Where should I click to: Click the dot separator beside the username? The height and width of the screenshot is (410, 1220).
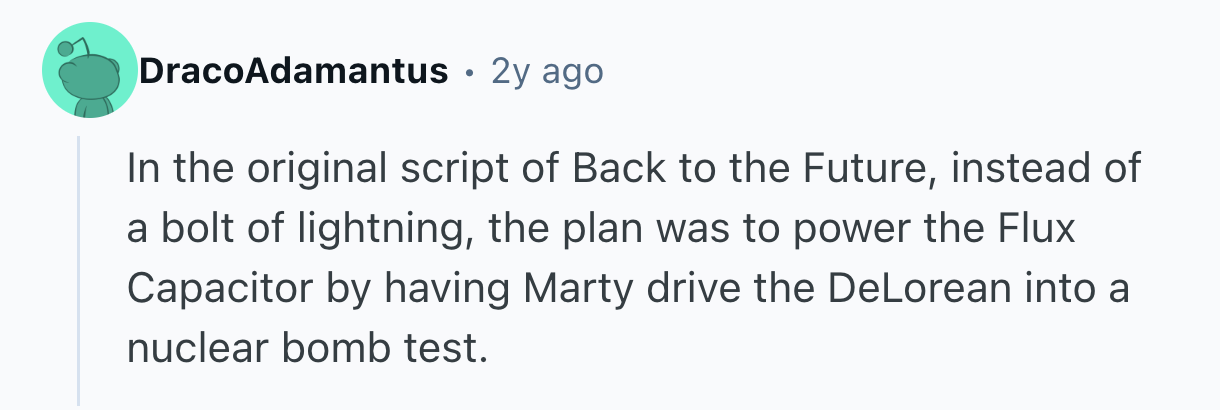click(x=468, y=72)
